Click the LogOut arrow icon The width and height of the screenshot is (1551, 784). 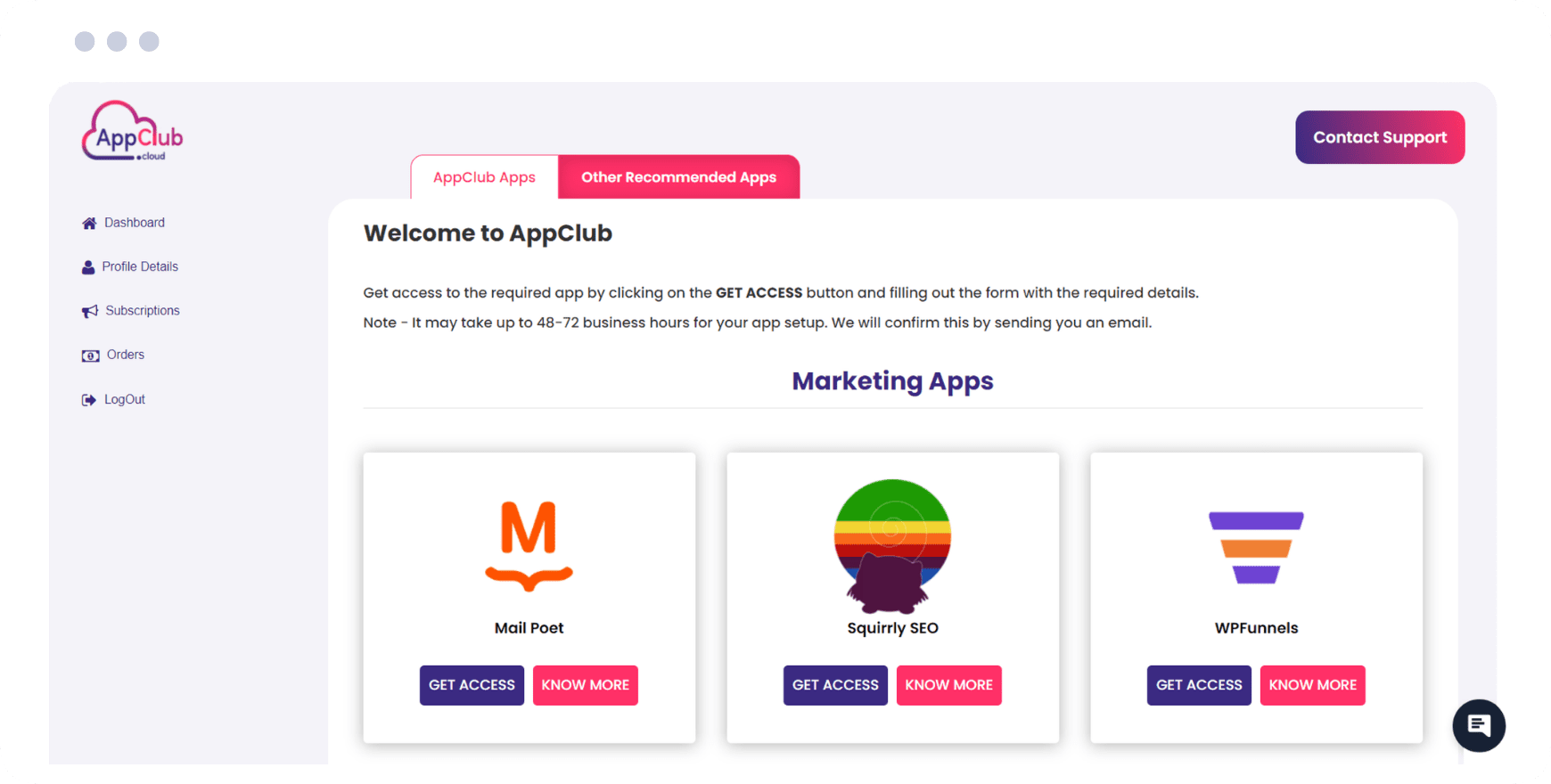coord(89,400)
